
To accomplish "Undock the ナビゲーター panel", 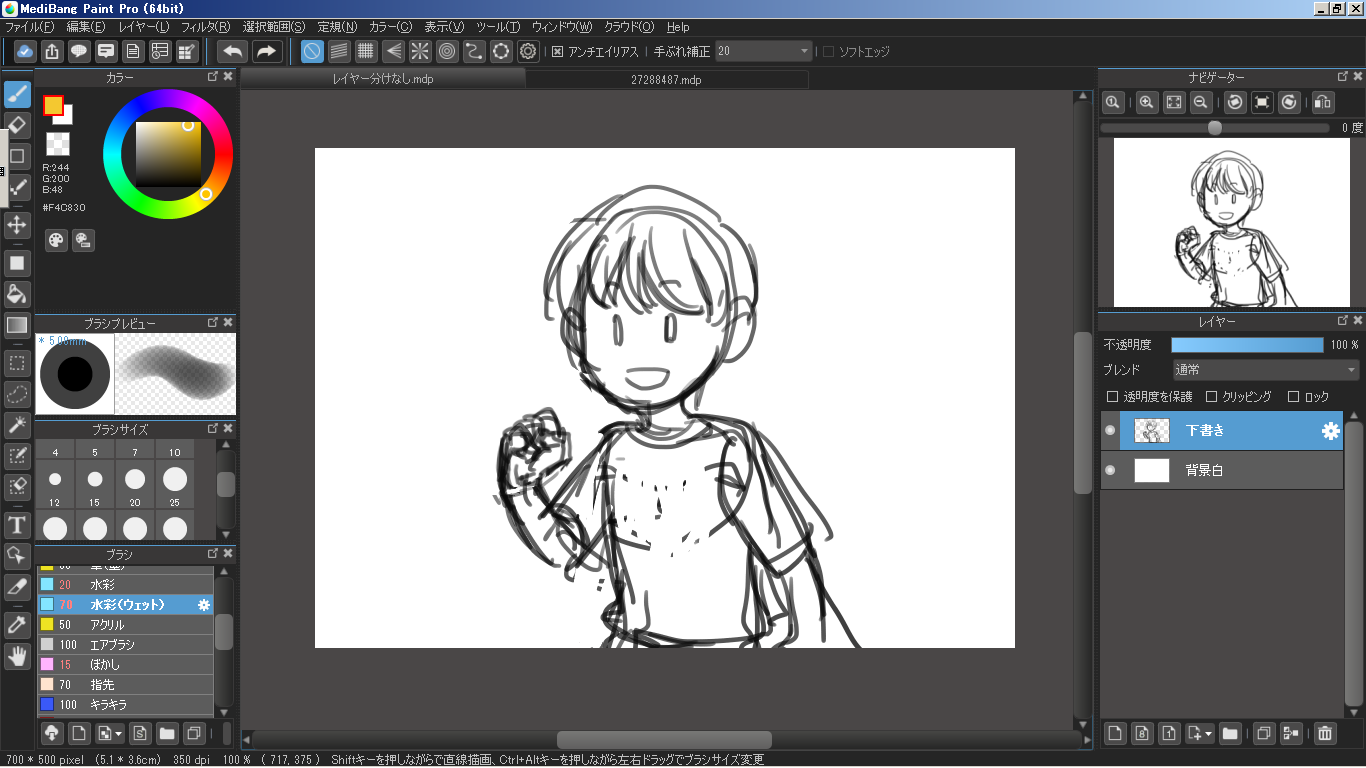I will tap(1343, 76).
